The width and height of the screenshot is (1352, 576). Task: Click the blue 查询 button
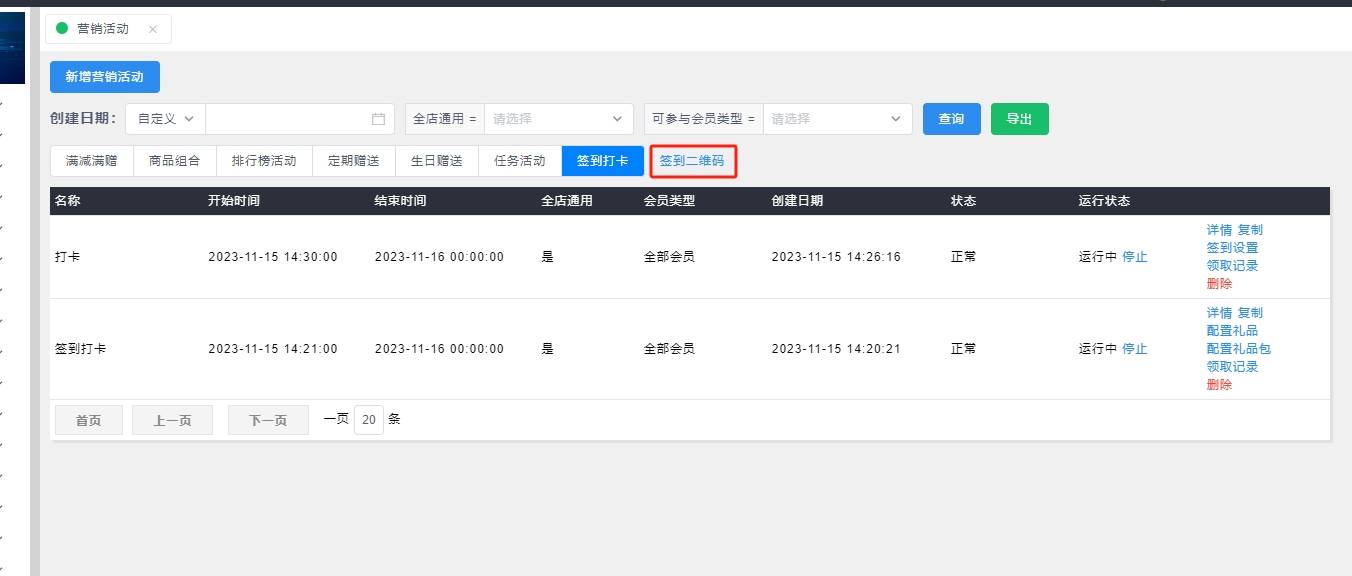[x=952, y=119]
